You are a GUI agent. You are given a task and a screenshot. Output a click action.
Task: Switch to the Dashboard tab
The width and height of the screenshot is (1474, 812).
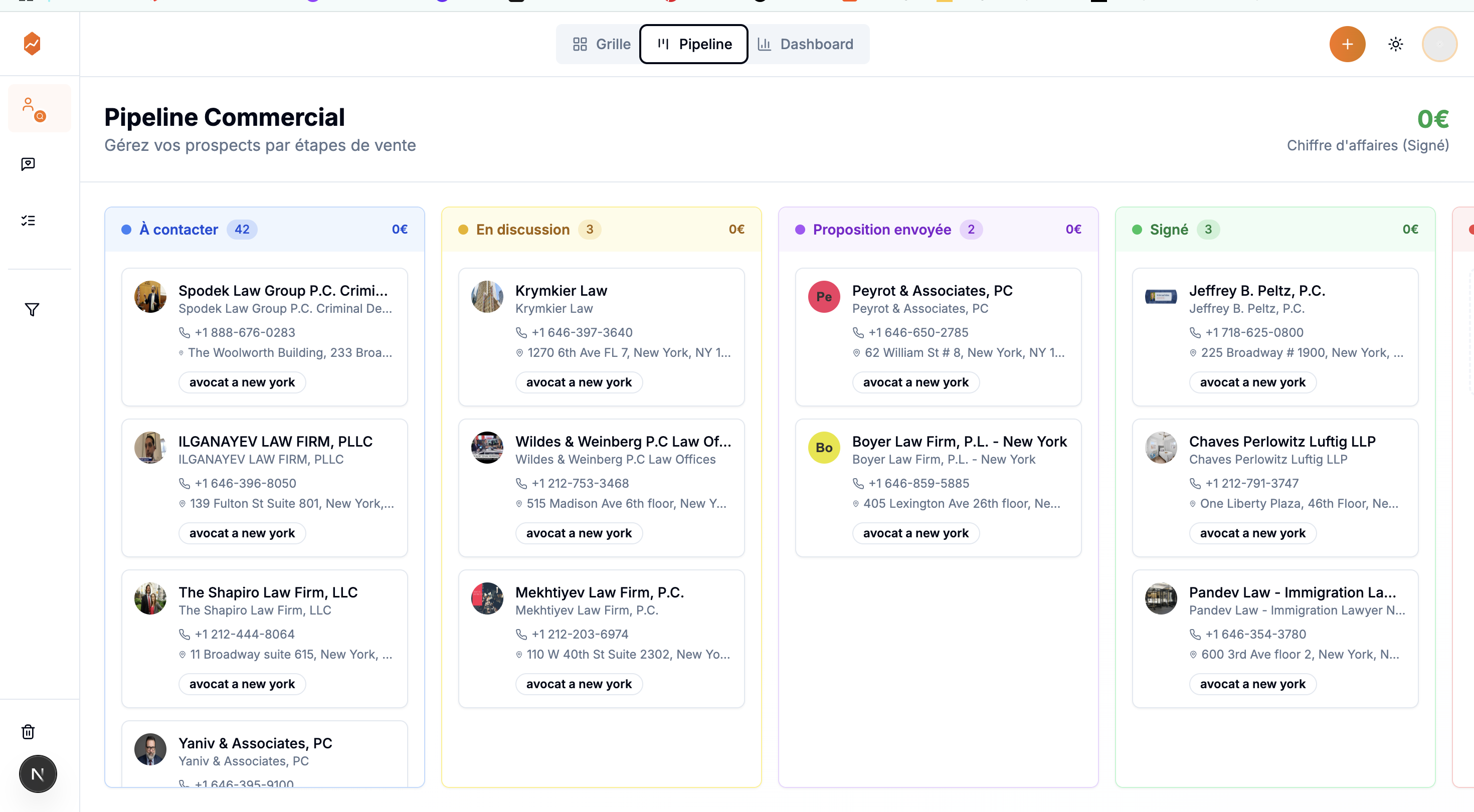click(x=806, y=44)
